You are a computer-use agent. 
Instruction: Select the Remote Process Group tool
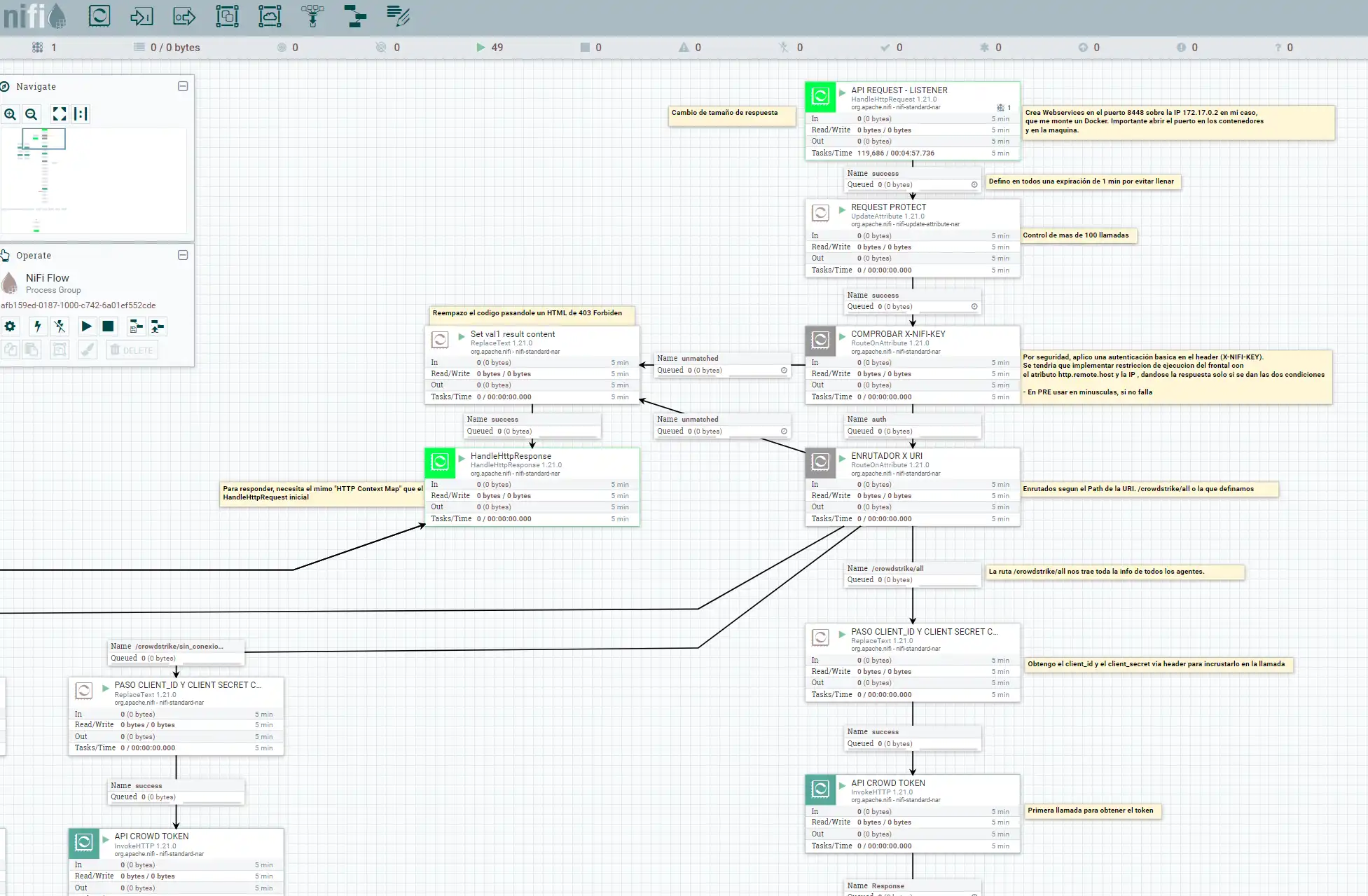coord(270,15)
